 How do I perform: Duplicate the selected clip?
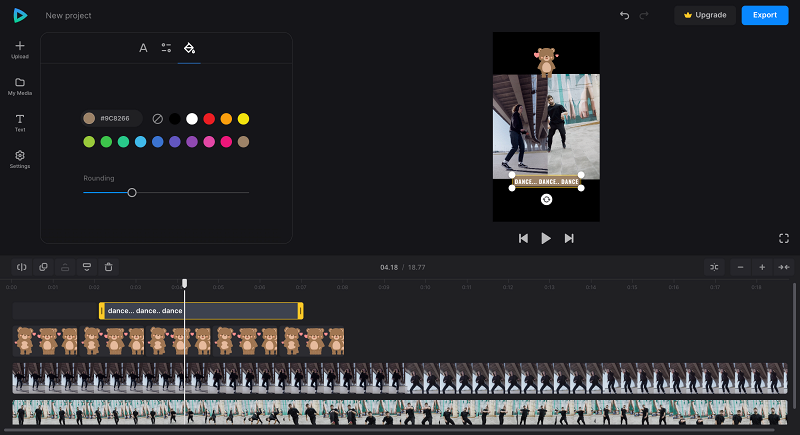point(43,267)
